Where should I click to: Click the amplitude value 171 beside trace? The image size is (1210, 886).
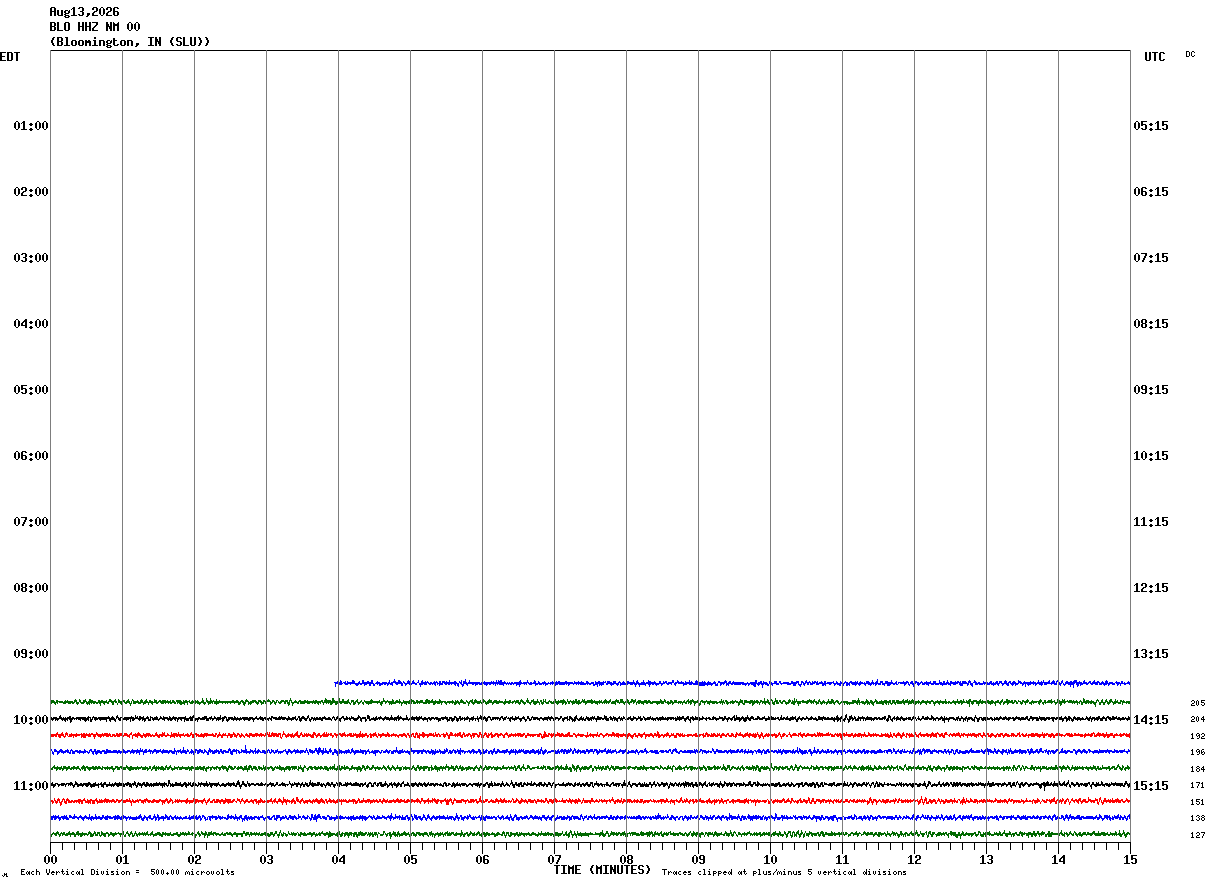pyautogui.click(x=1197, y=786)
